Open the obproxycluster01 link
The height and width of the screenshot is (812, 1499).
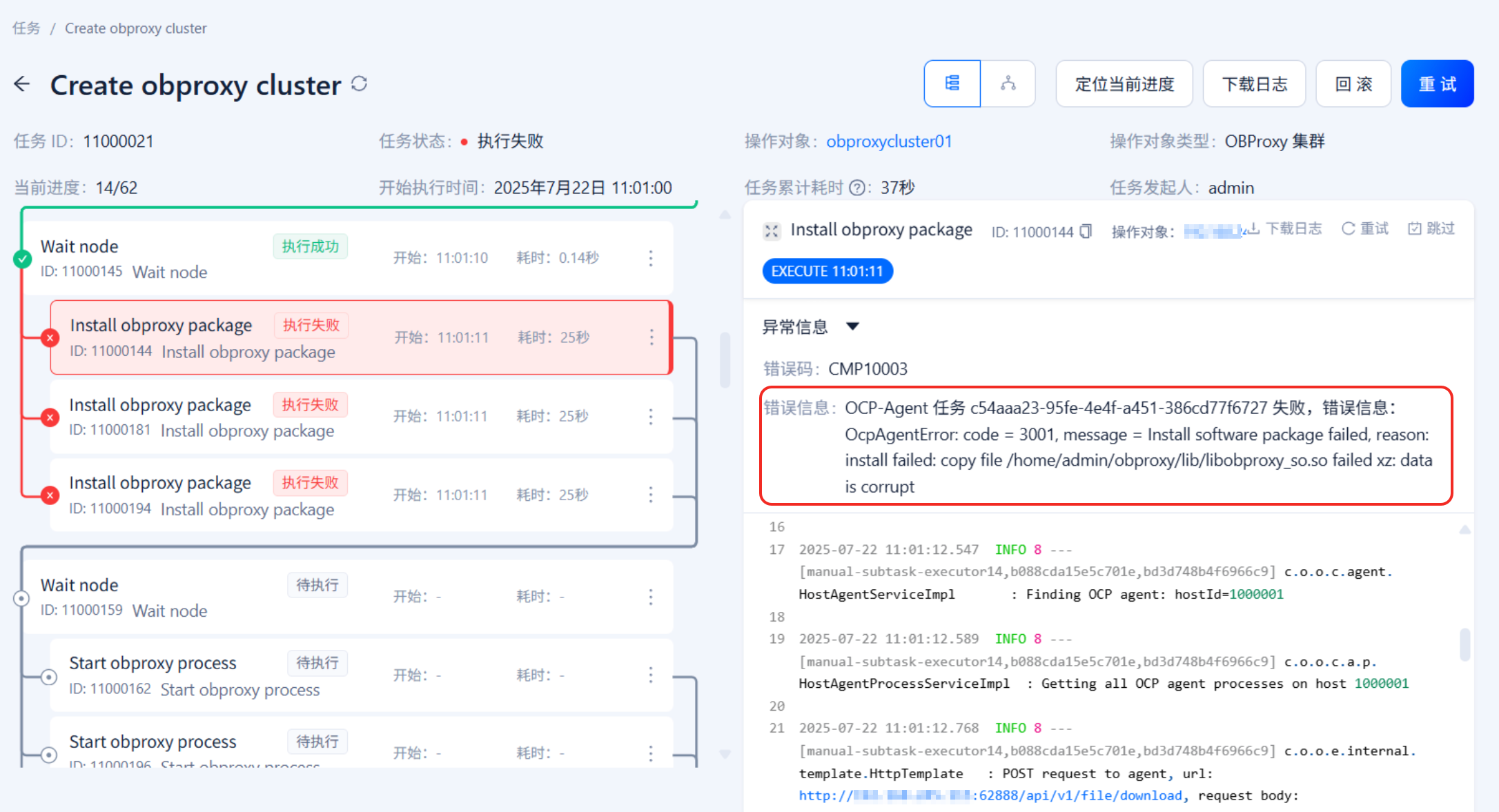(889, 141)
